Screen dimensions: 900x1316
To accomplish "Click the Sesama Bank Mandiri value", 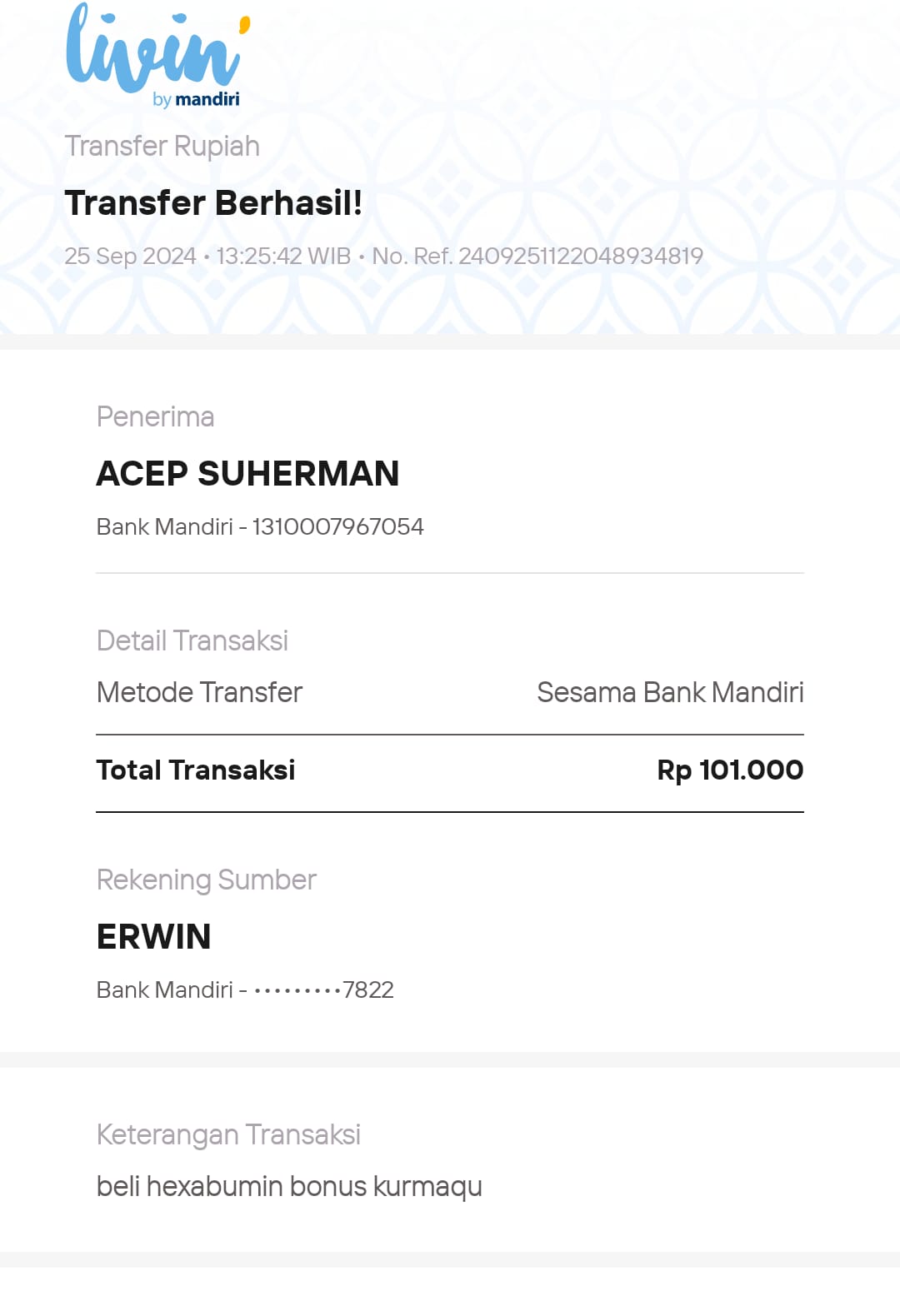I will click(x=671, y=692).
